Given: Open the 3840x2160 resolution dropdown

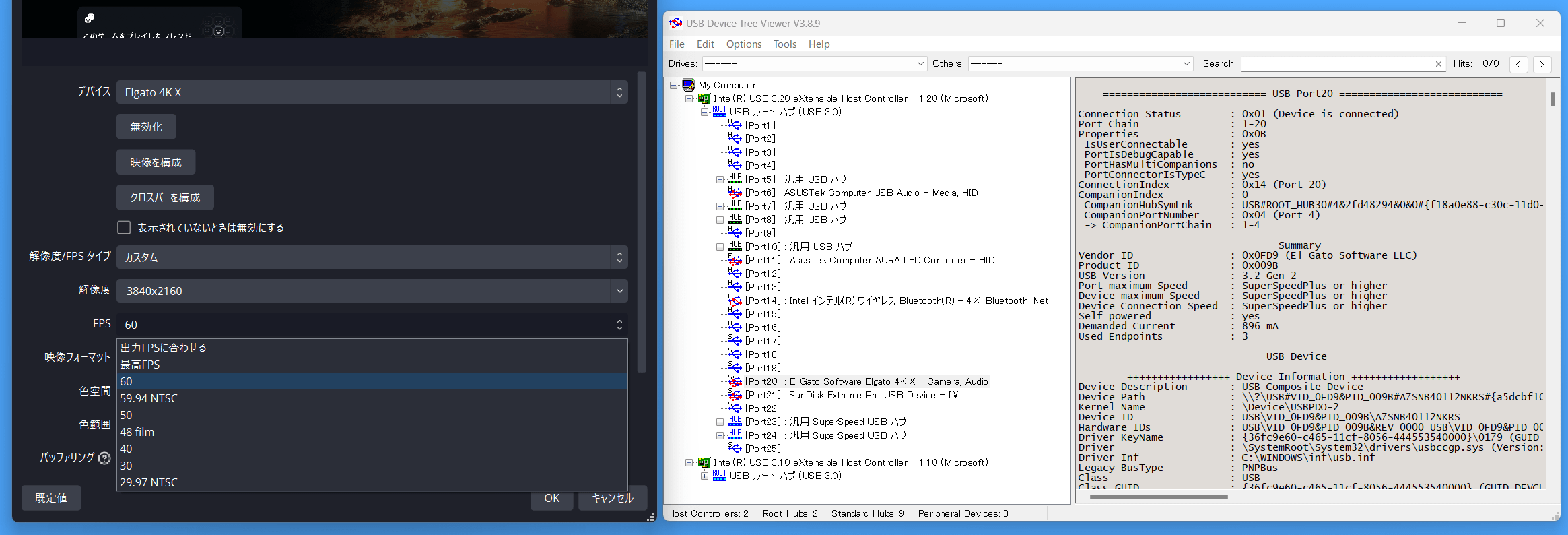Looking at the screenshot, I should pyautogui.click(x=372, y=291).
